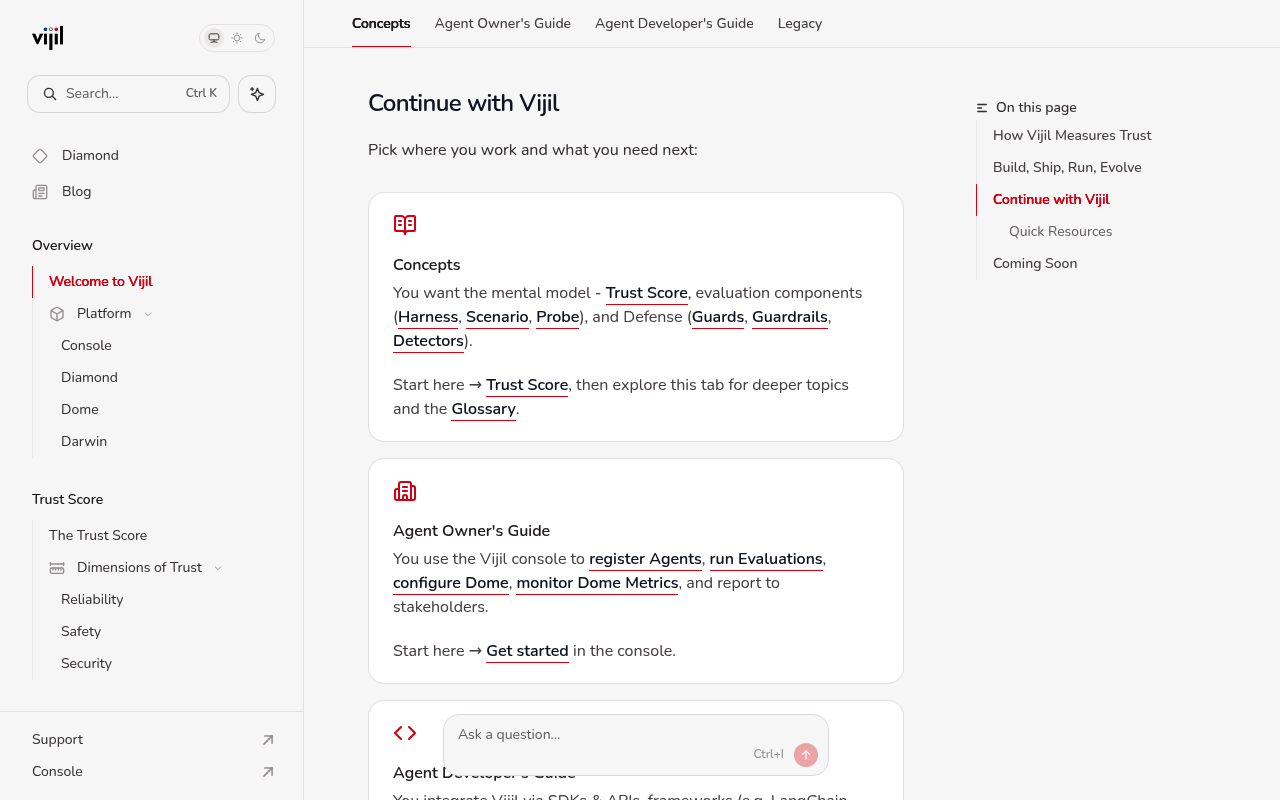Click the Continue with Vijil heading

pyautogui.click(x=463, y=104)
